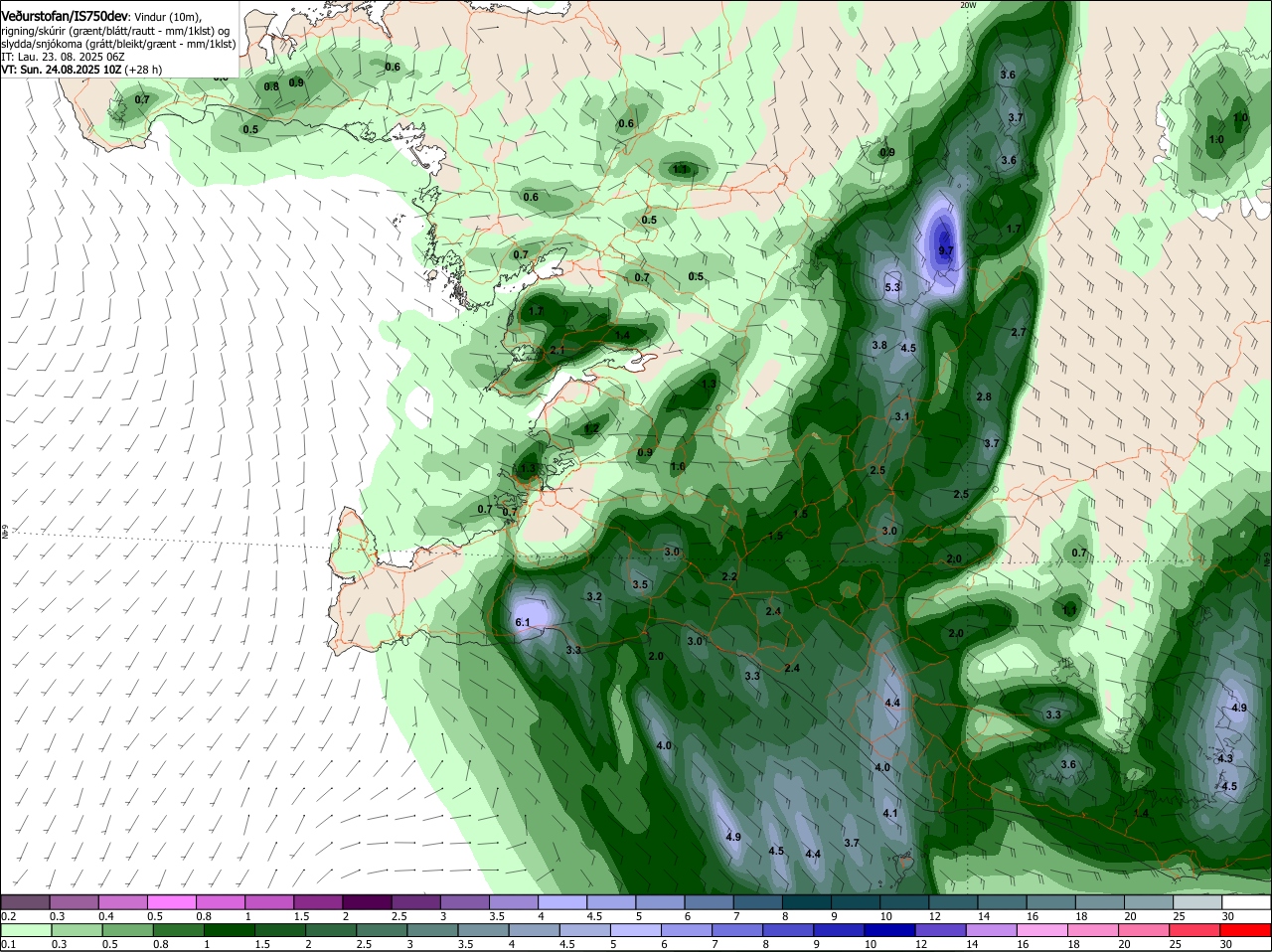This screenshot has width=1272, height=952.
Task: Select the 10 swatch in upper snow legend
Action: (904, 902)
